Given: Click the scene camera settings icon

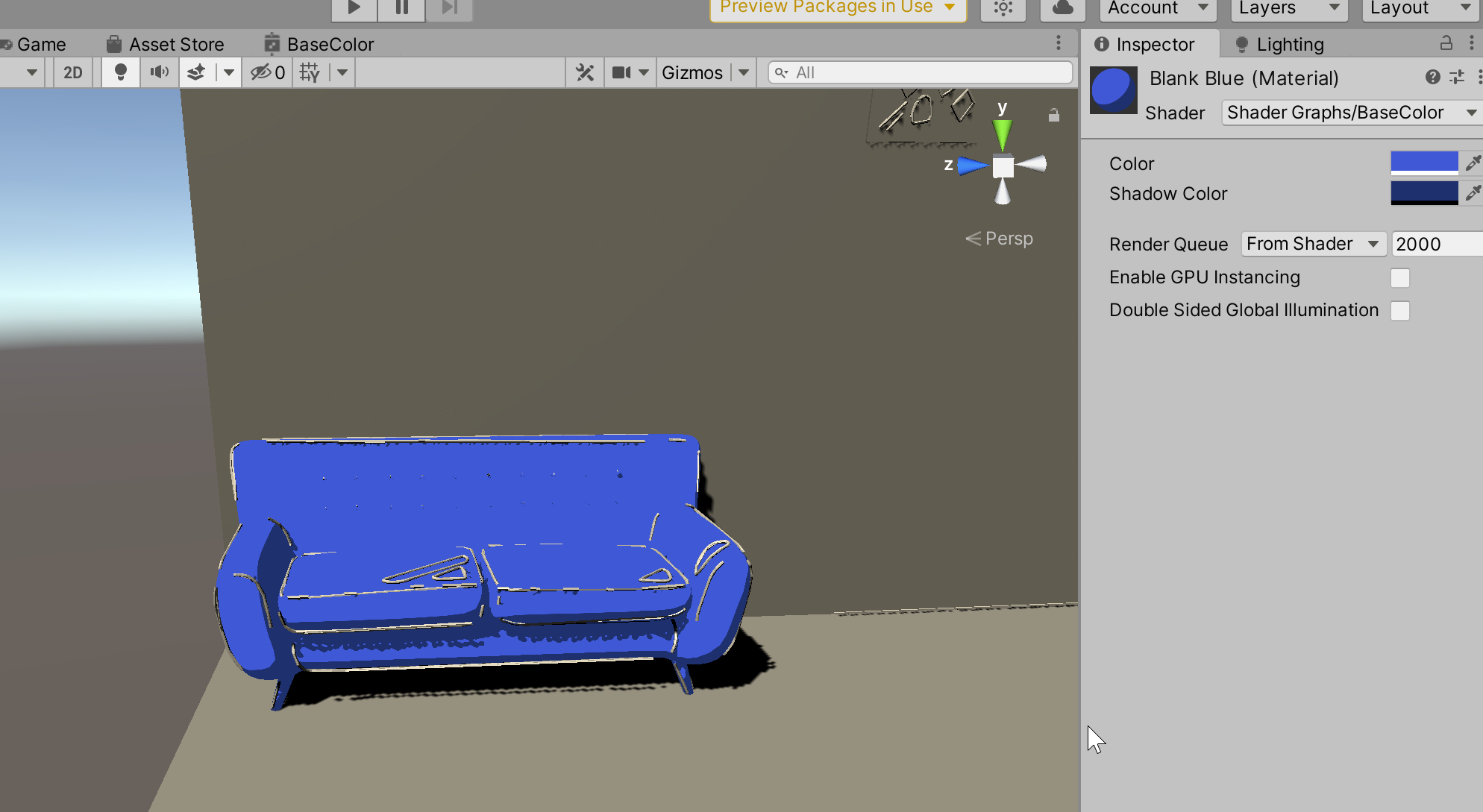Looking at the screenshot, I should coord(621,72).
